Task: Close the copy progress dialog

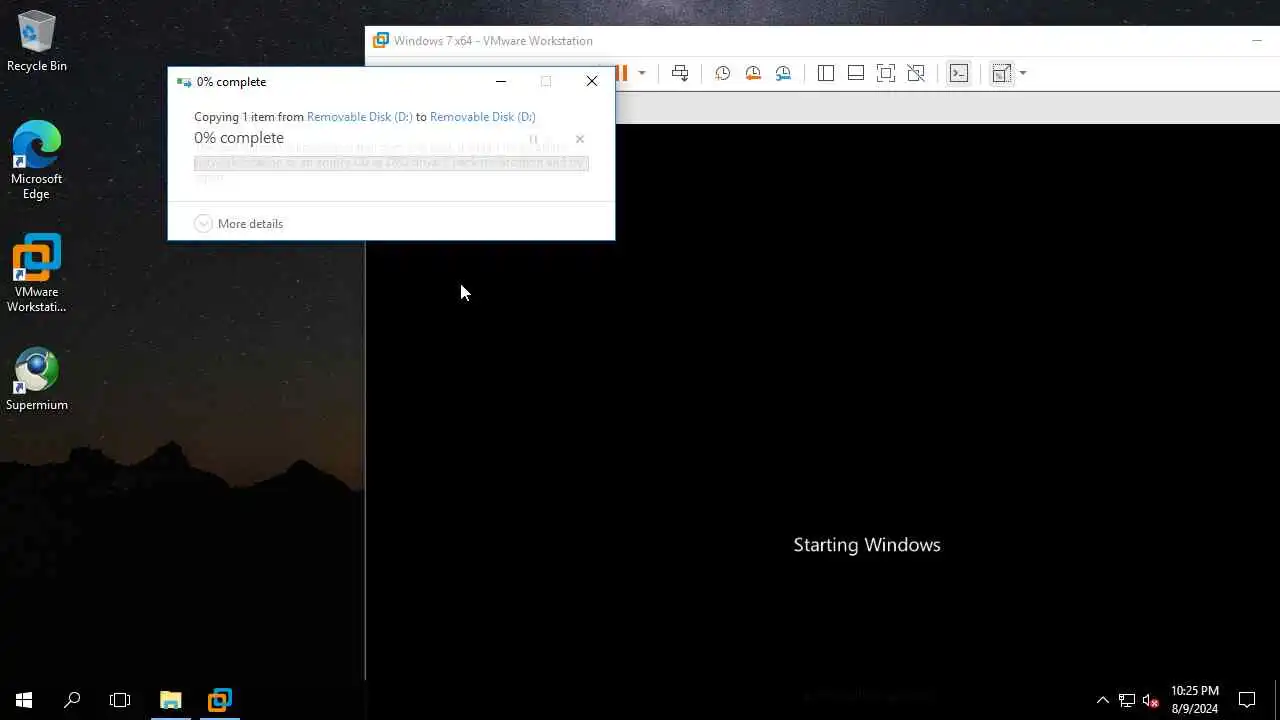Action: coord(592,81)
